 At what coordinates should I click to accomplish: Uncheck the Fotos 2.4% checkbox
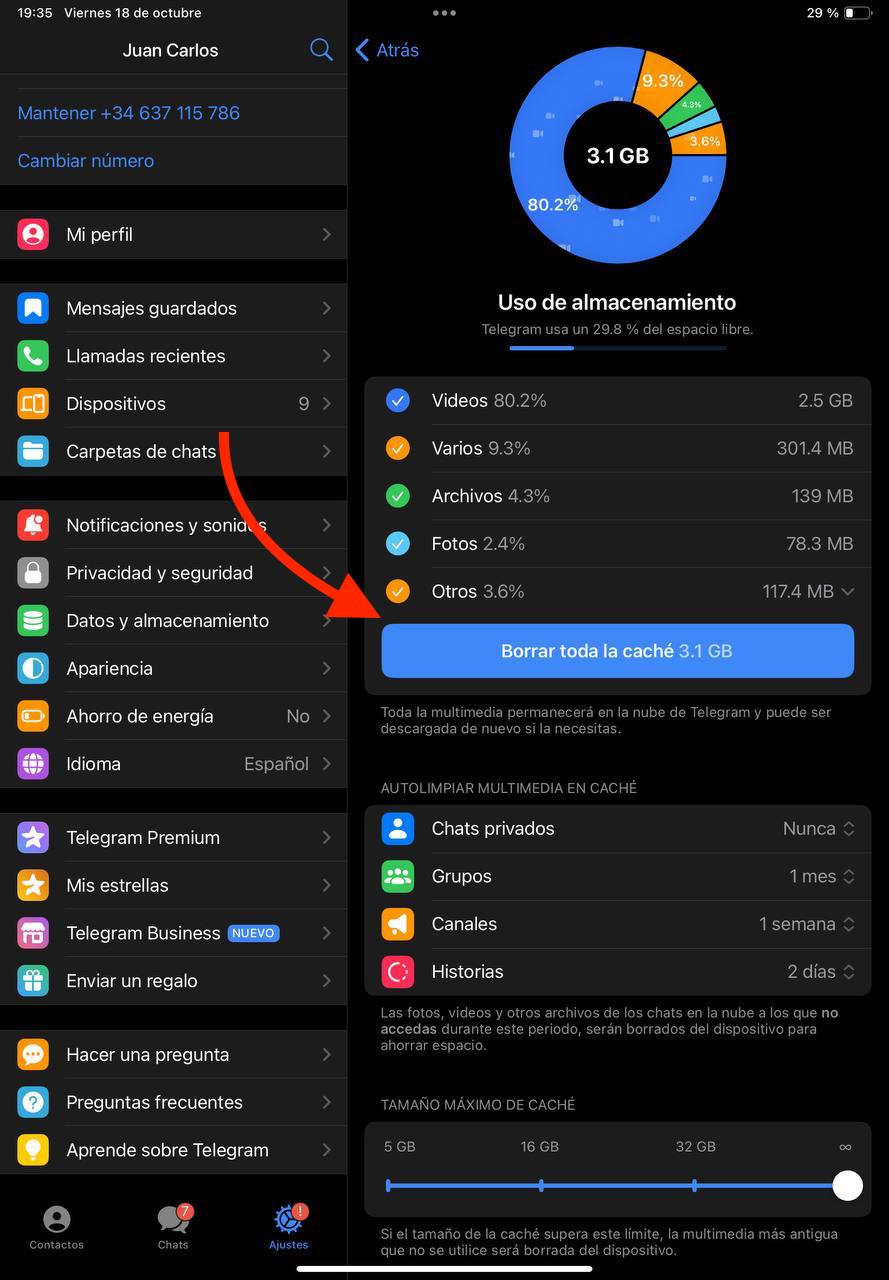398,544
